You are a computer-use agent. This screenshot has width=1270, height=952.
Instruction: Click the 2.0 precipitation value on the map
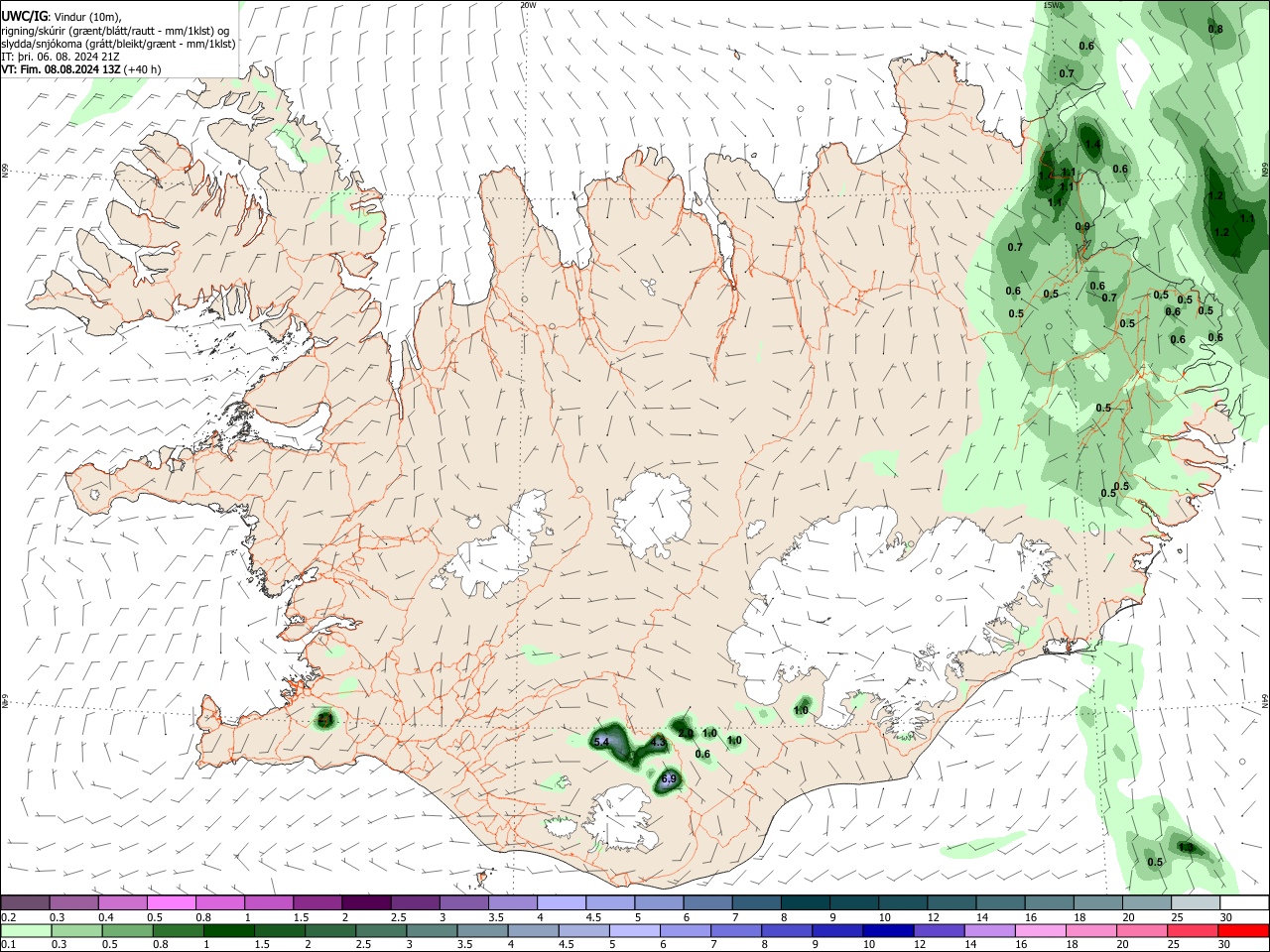686,733
